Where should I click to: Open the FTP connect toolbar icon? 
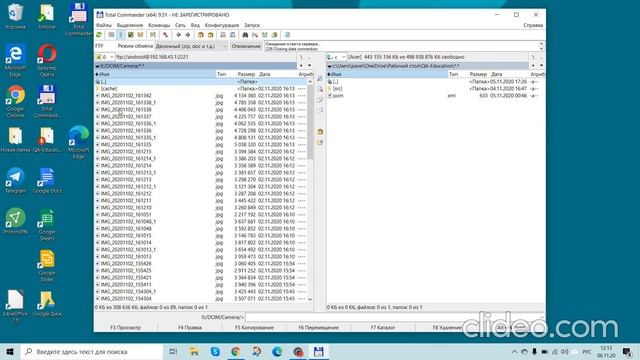223,35
